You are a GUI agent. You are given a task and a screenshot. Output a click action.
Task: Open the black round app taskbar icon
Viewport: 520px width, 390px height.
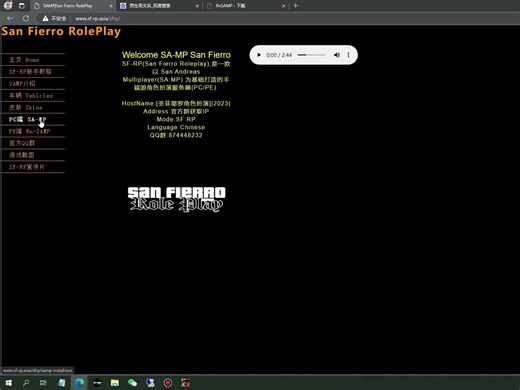point(97,383)
